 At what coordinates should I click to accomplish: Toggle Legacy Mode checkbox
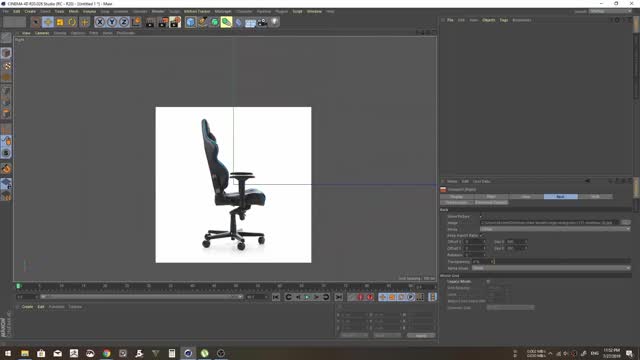pyautogui.click(x=488, y=282)
